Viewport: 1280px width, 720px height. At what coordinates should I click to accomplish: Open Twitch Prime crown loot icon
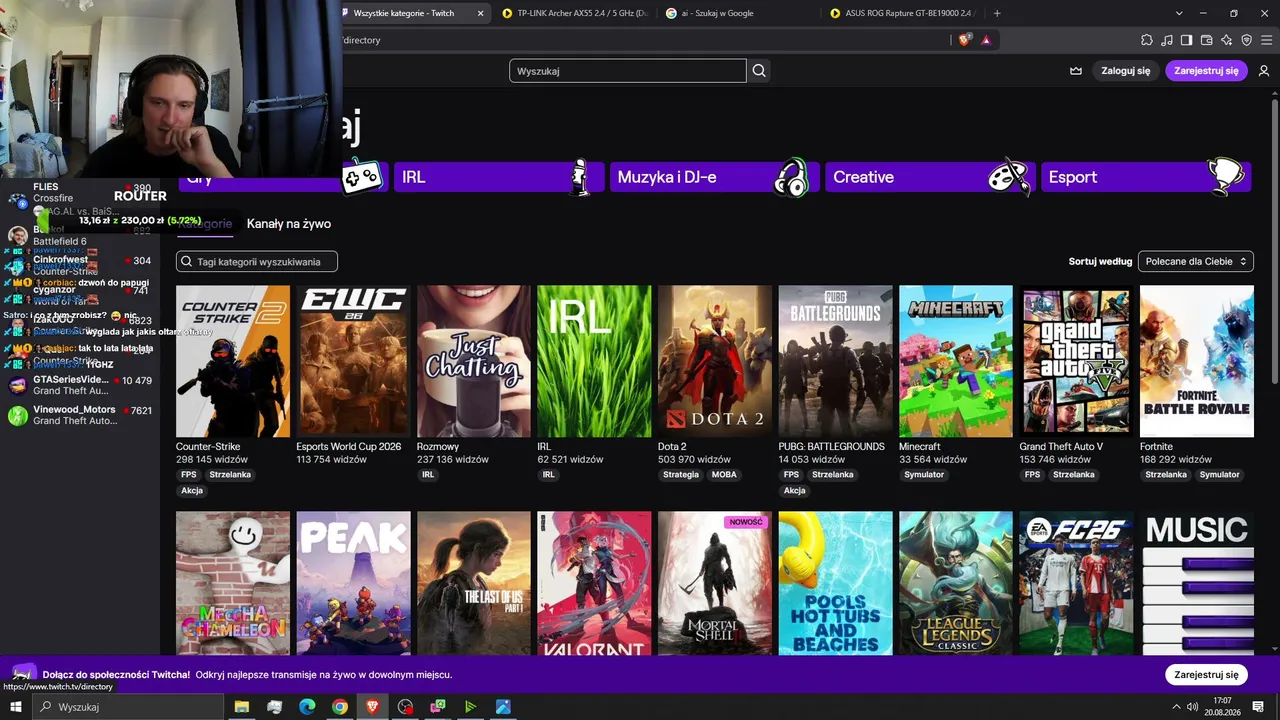click(1076, 71)
